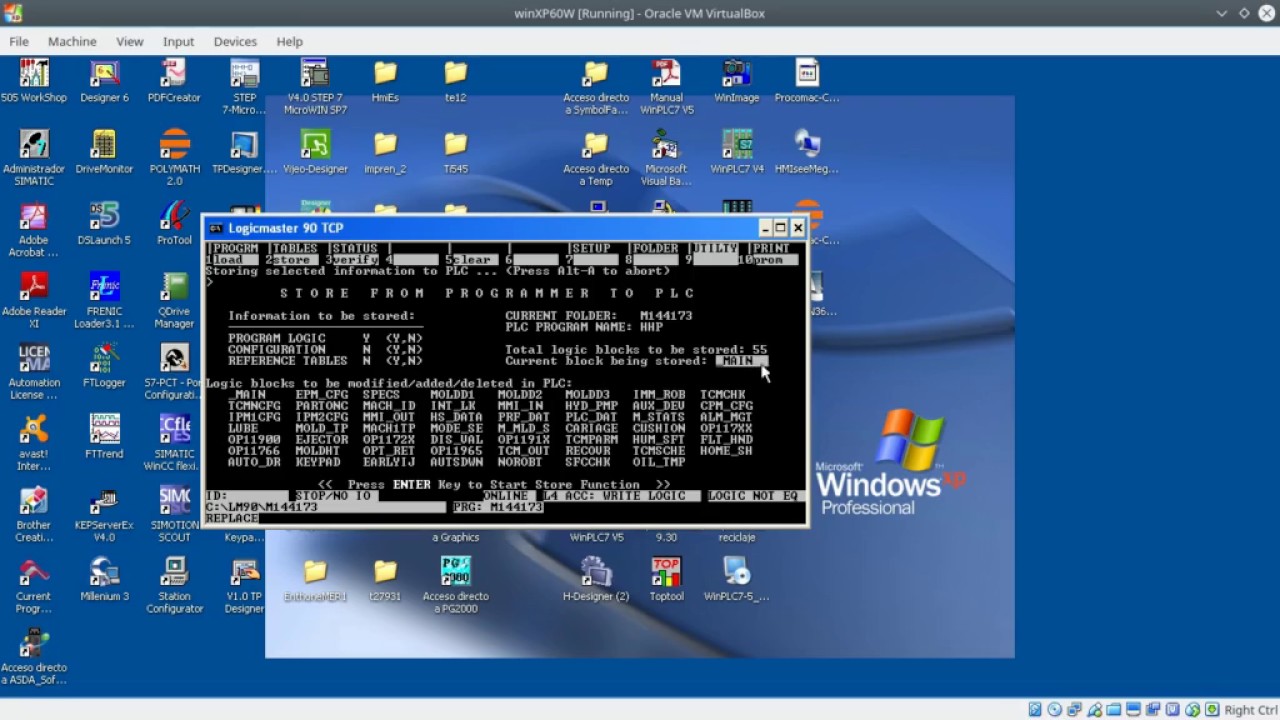Click the FOLDER label in Logicmaster
This screenshot has height=720, width=1280.
654,248
